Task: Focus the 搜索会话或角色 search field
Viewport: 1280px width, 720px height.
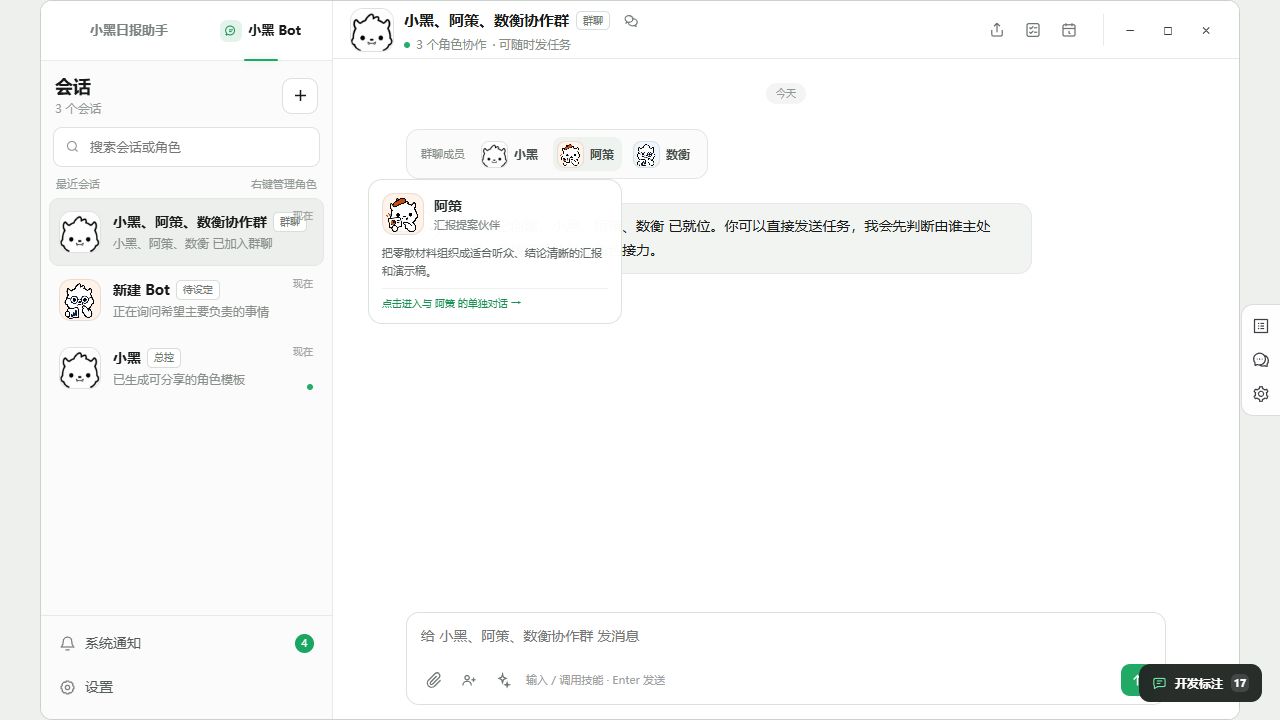Action: 186,147
